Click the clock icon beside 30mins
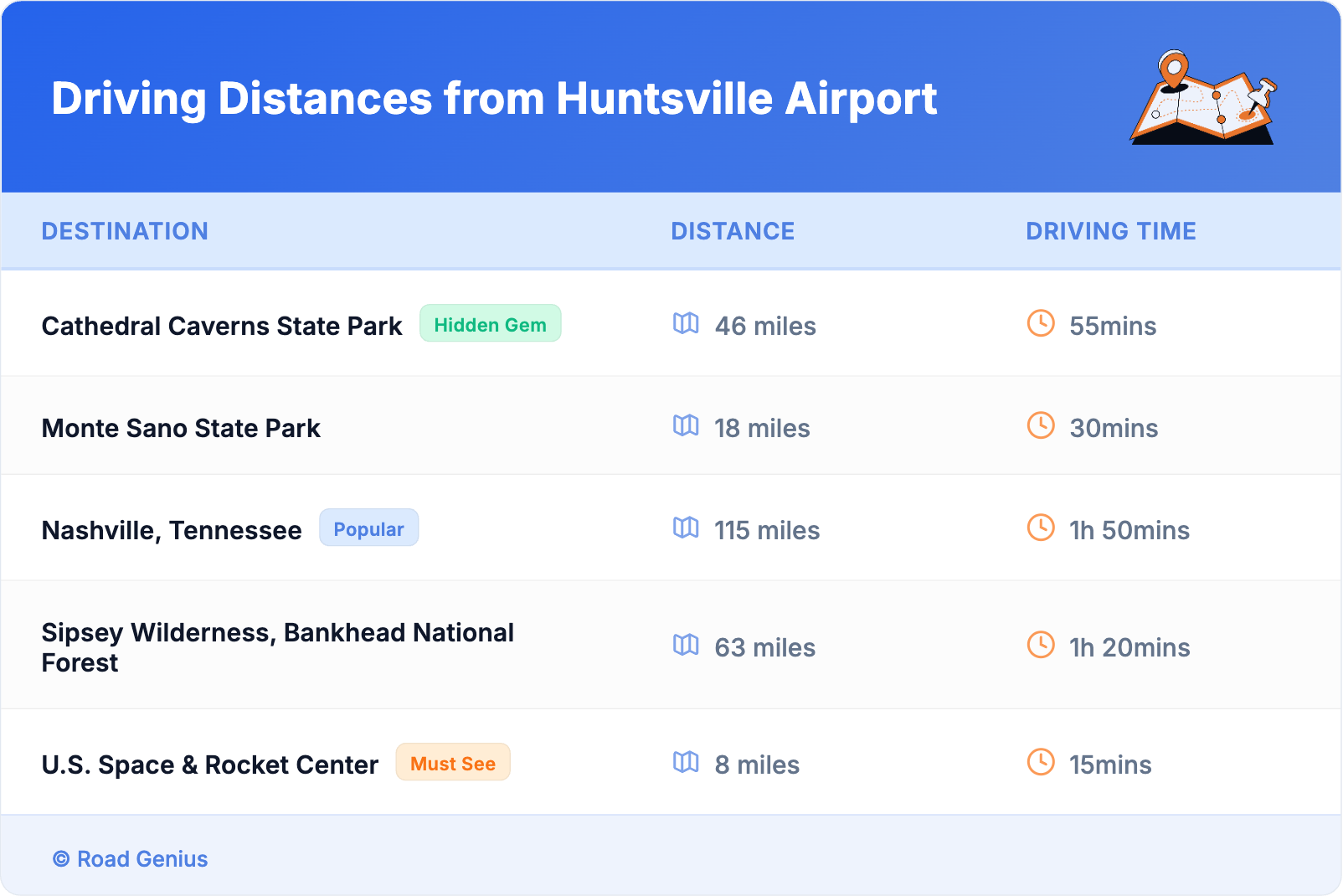Viewport: 1343px width, 896px height. pos(1041,425)
